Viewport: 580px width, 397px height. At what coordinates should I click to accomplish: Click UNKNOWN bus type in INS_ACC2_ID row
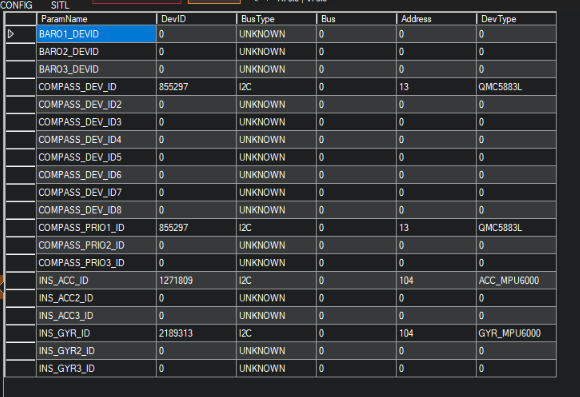coord(276,298)
